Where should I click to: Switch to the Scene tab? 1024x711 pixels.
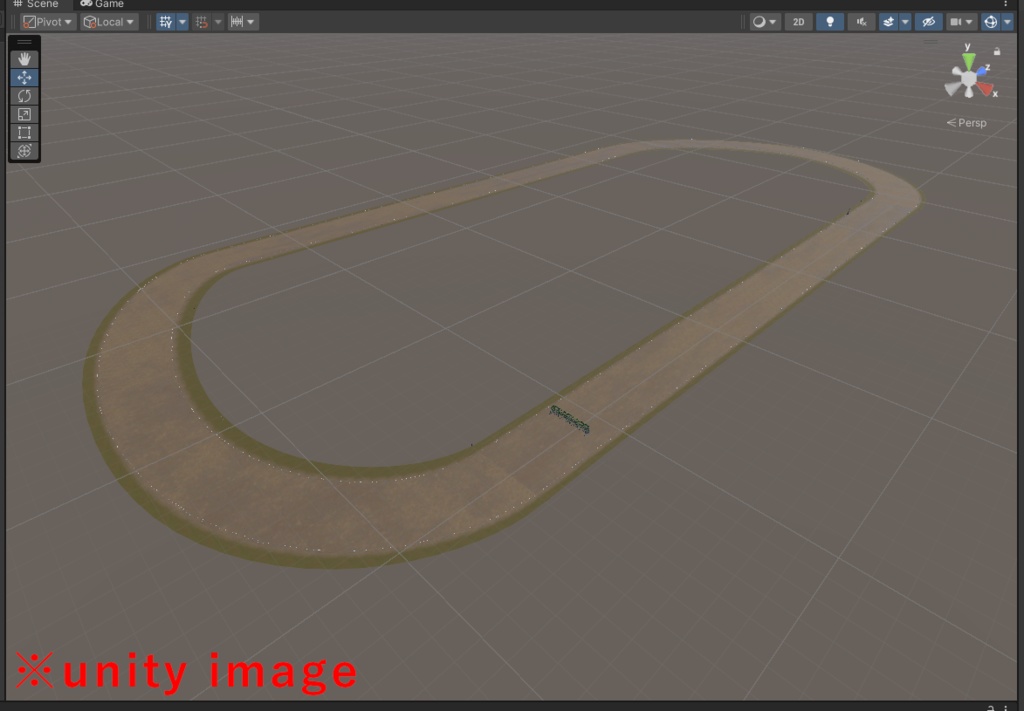point(37,4)
